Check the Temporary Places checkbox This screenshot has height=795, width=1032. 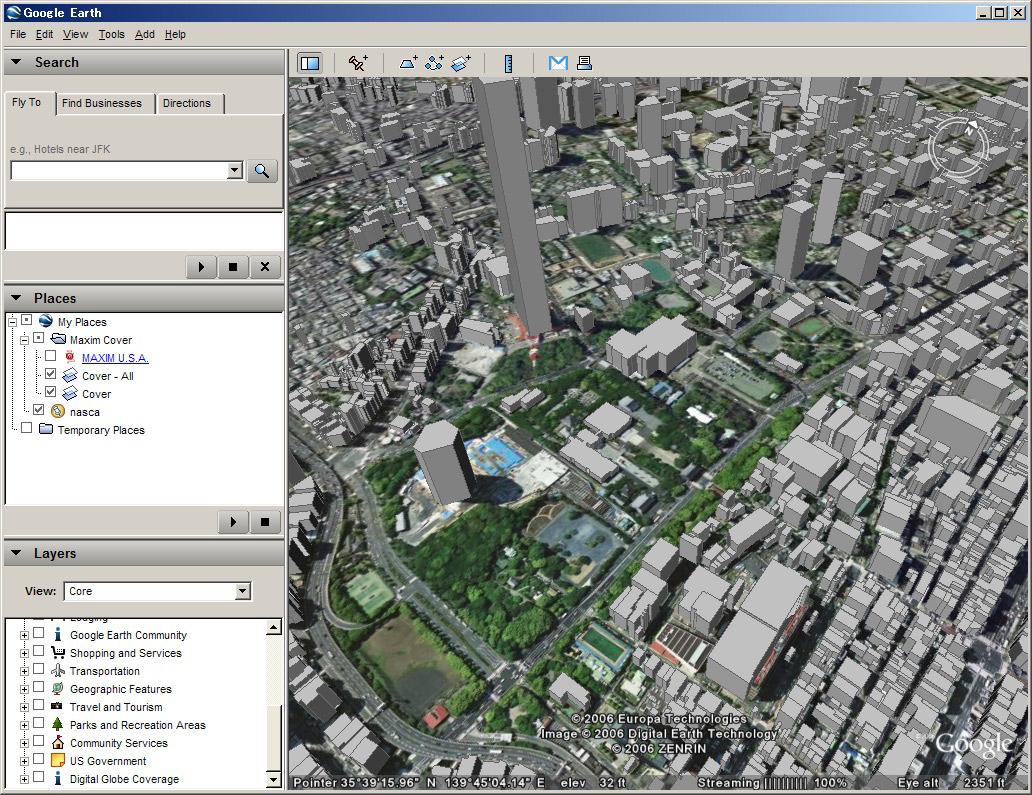[27, 429]
